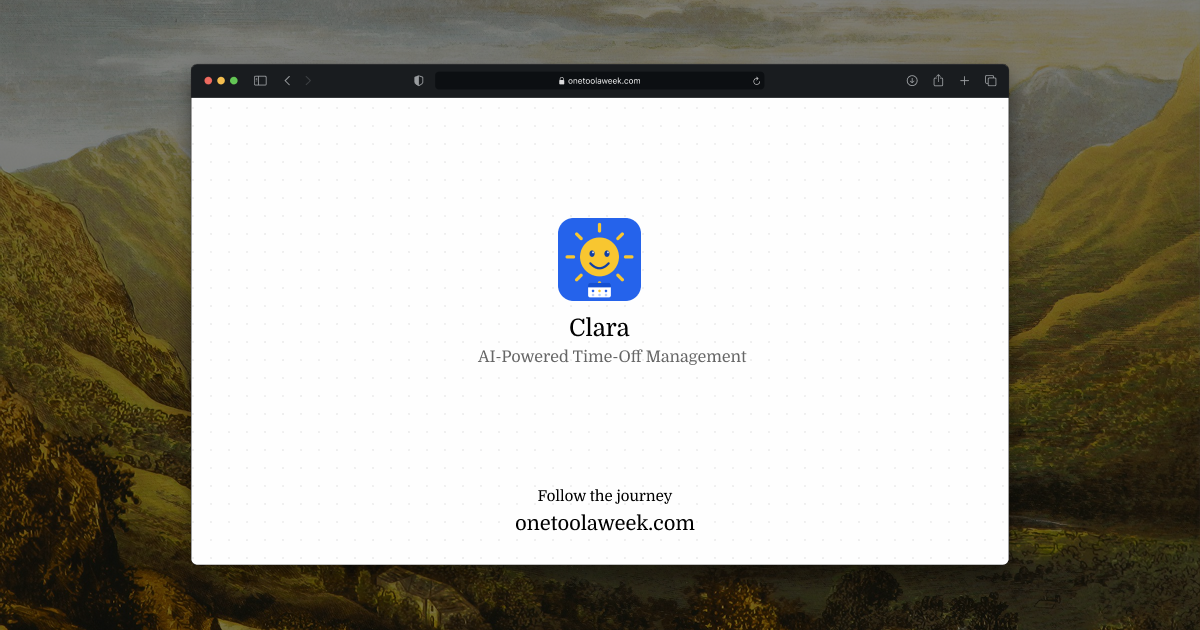Maximize the window with the green button
The height and width of the screenshot is (630, 1200).
pos(234,81)
